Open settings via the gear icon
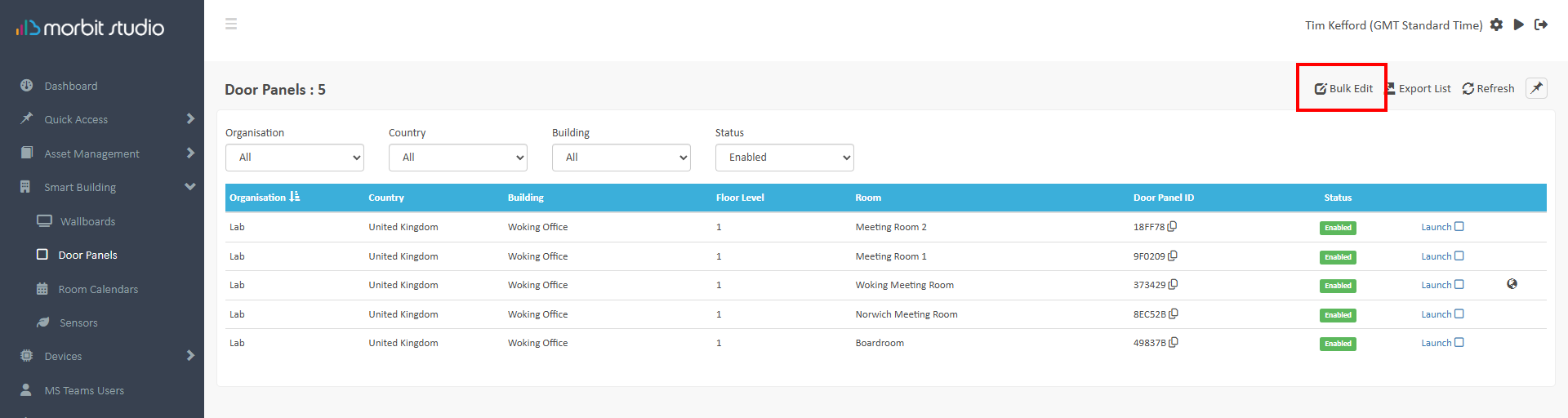The height and width of the screenshot is (418, 1568). pyautogui.click(x=1496, y=24)
